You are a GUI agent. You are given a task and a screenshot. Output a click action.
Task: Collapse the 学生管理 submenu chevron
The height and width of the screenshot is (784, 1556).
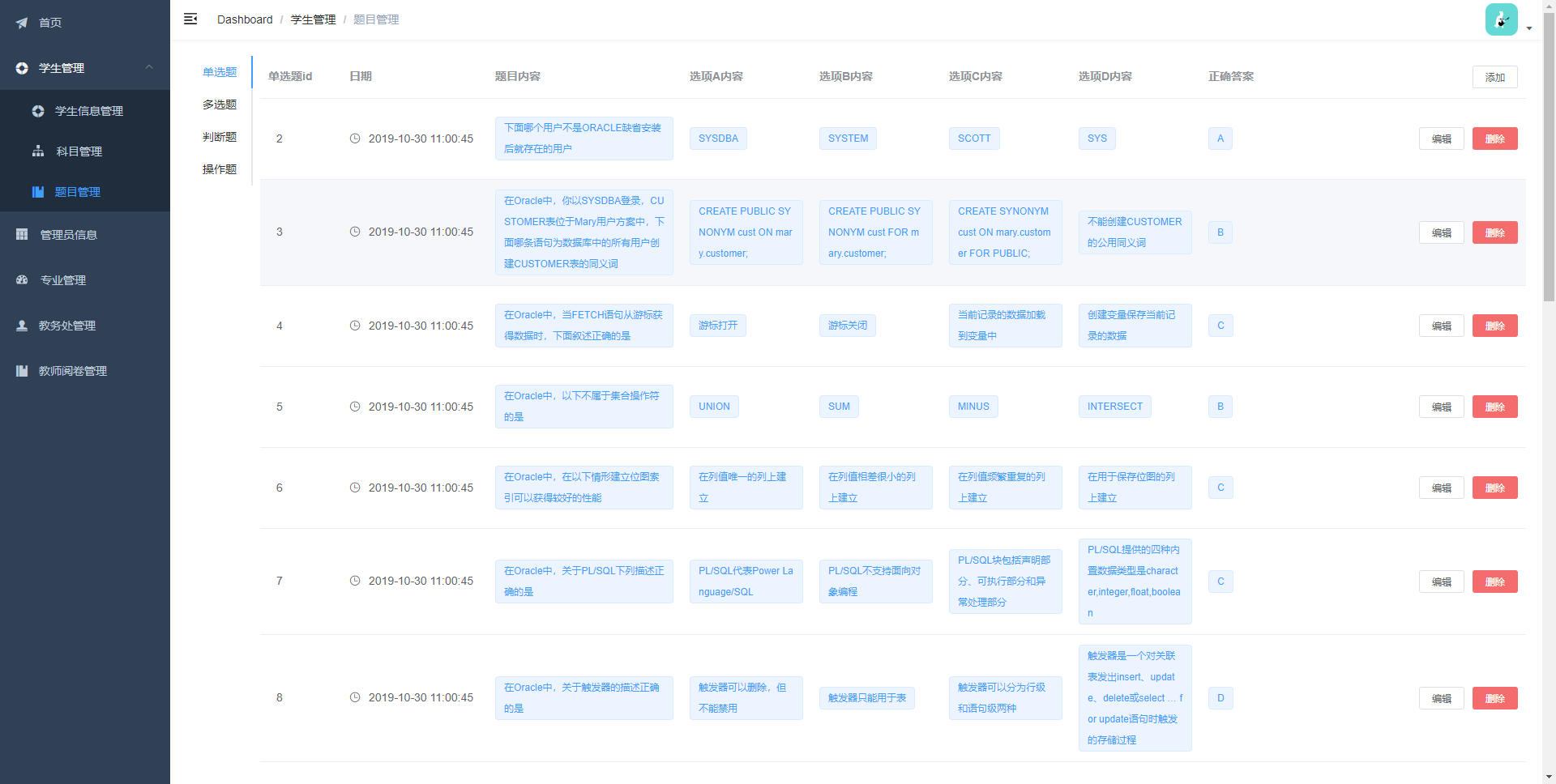click(x=149, y=67)
